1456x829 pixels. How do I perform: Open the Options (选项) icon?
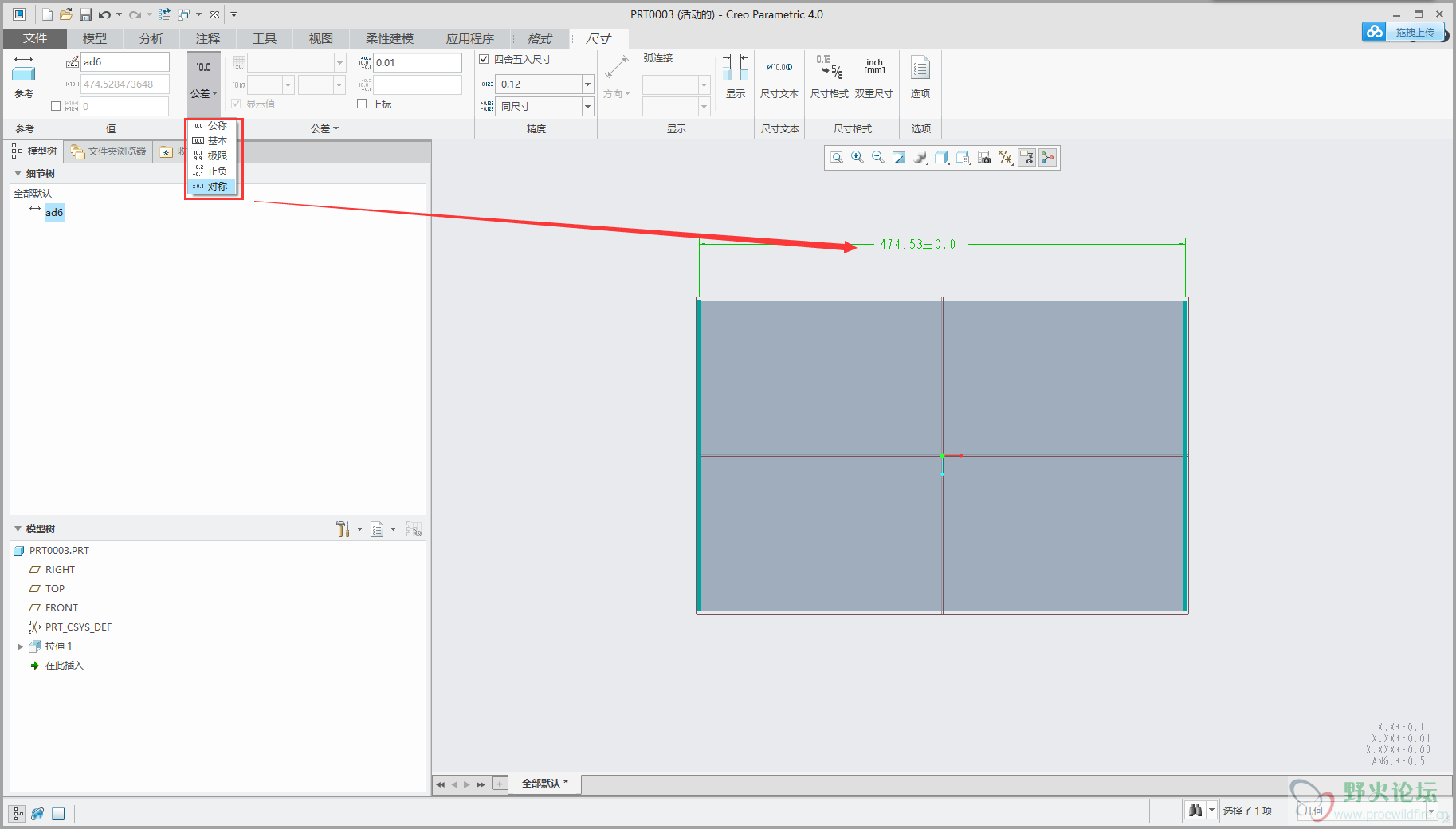[x=920, y=68]
